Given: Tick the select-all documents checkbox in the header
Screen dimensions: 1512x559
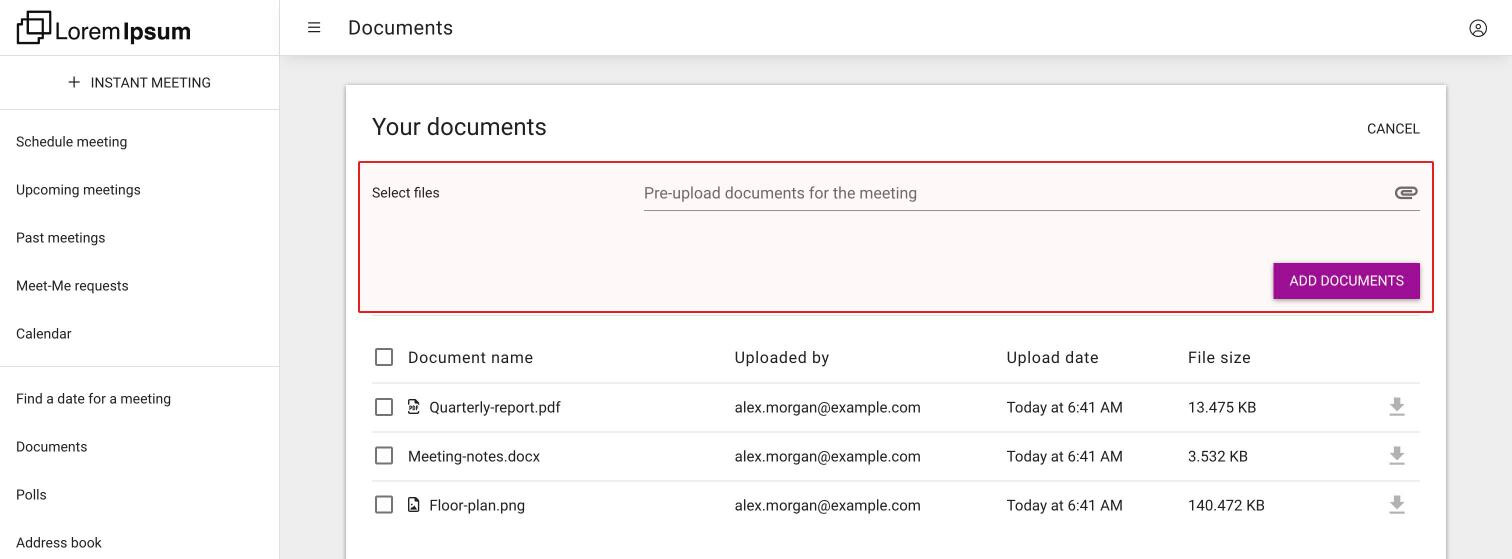Looking at the screenshot, I should pos(384,357).
